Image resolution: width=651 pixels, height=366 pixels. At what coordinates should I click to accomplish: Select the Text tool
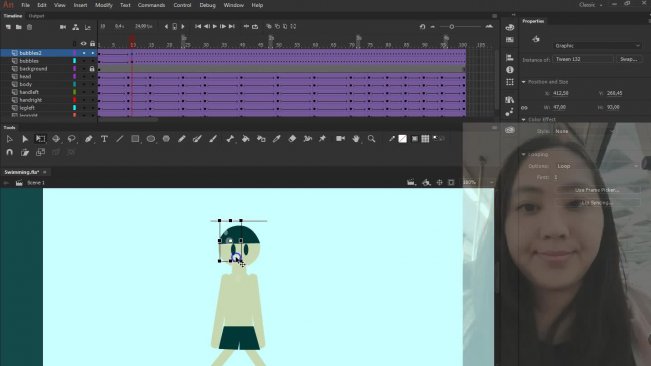[104, 139]
